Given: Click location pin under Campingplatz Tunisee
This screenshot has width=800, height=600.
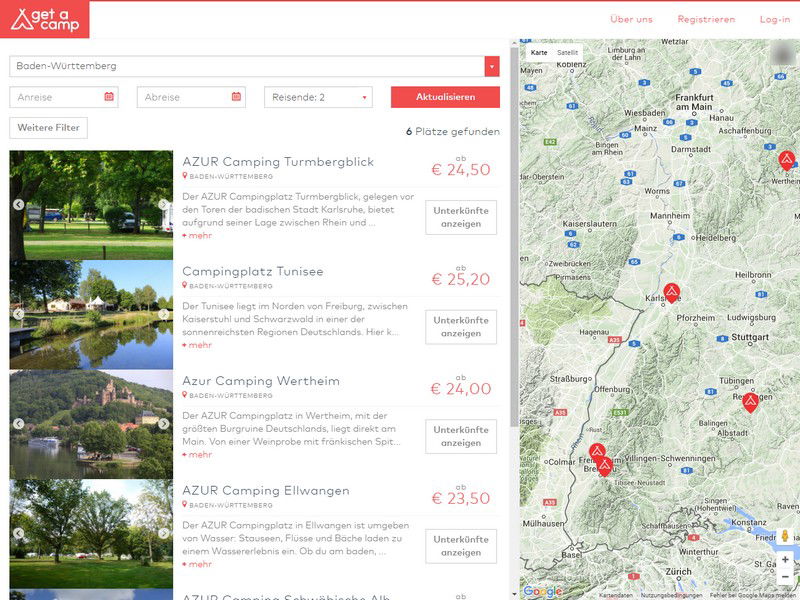Looking at the screenshot, I should point(185,285).
